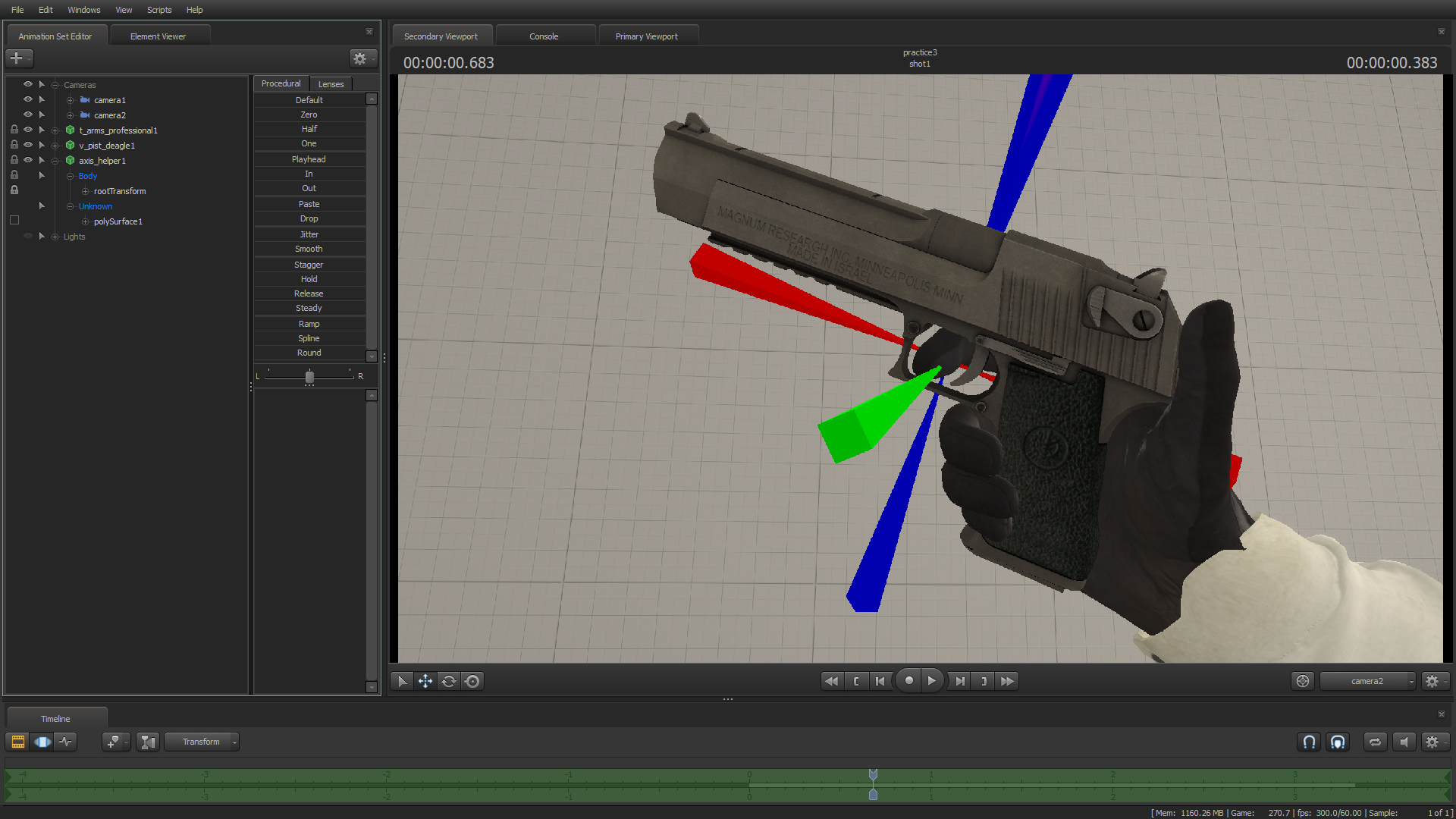Open the Scripts menu

pyautogui.click(x=159, y=10)
